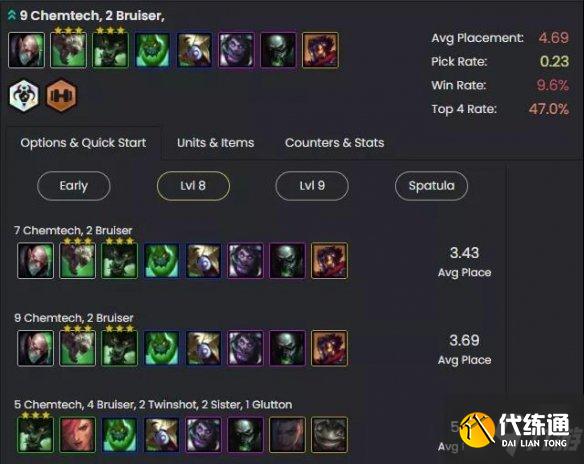
Task: Click Tahm Kench portrait in bottom row
Action: click(x=330, y=435)
